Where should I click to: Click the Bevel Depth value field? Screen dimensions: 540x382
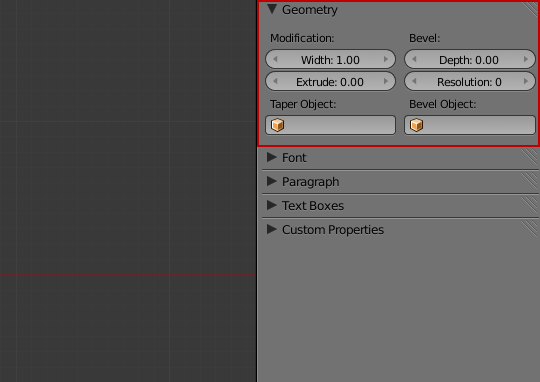pos(470,59)
